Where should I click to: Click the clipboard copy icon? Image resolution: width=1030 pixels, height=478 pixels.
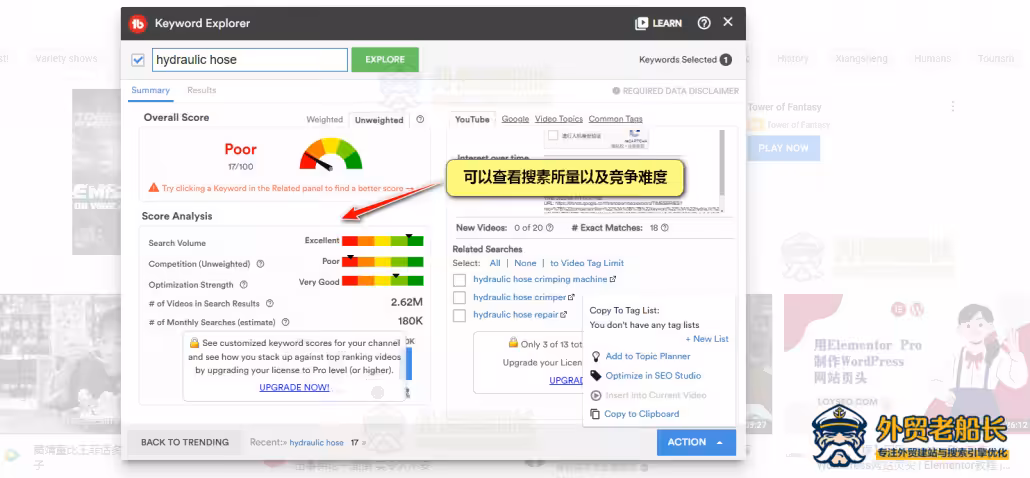tap(595, 414)
